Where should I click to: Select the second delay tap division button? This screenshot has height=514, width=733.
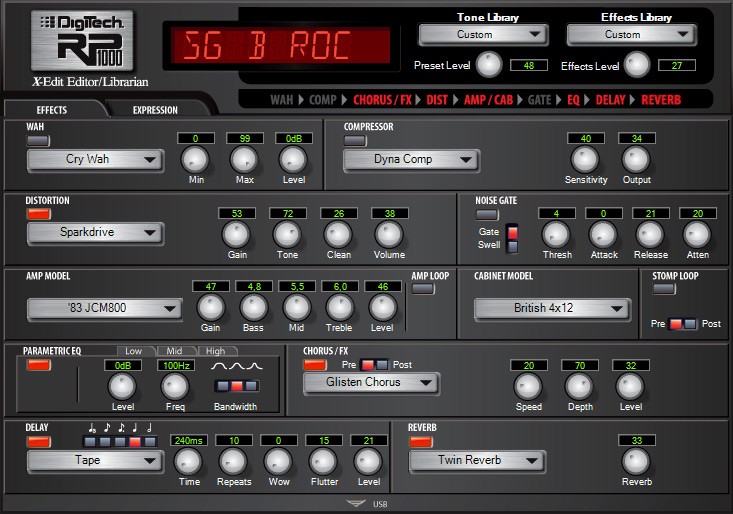click(x=105, y=442)
